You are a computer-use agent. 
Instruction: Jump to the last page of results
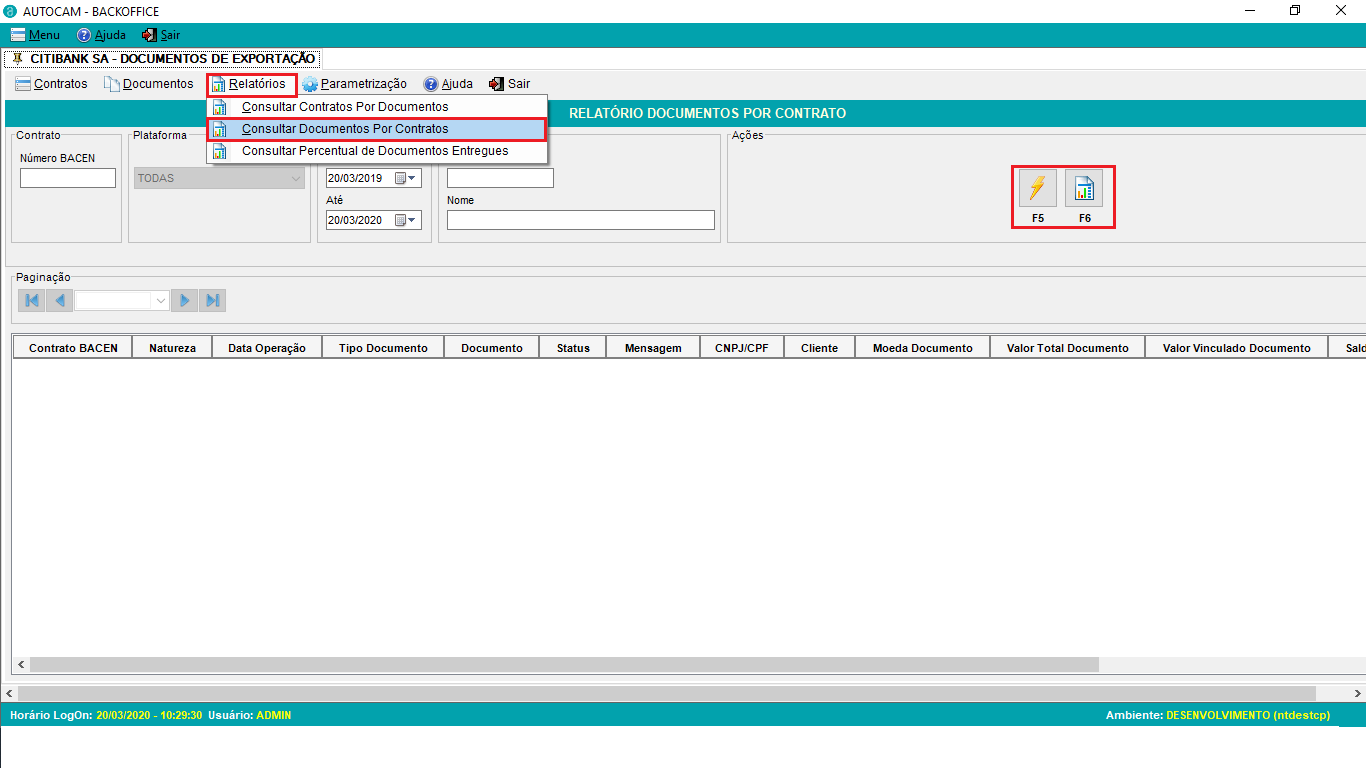pyautogui.click(x=212, y=300)
